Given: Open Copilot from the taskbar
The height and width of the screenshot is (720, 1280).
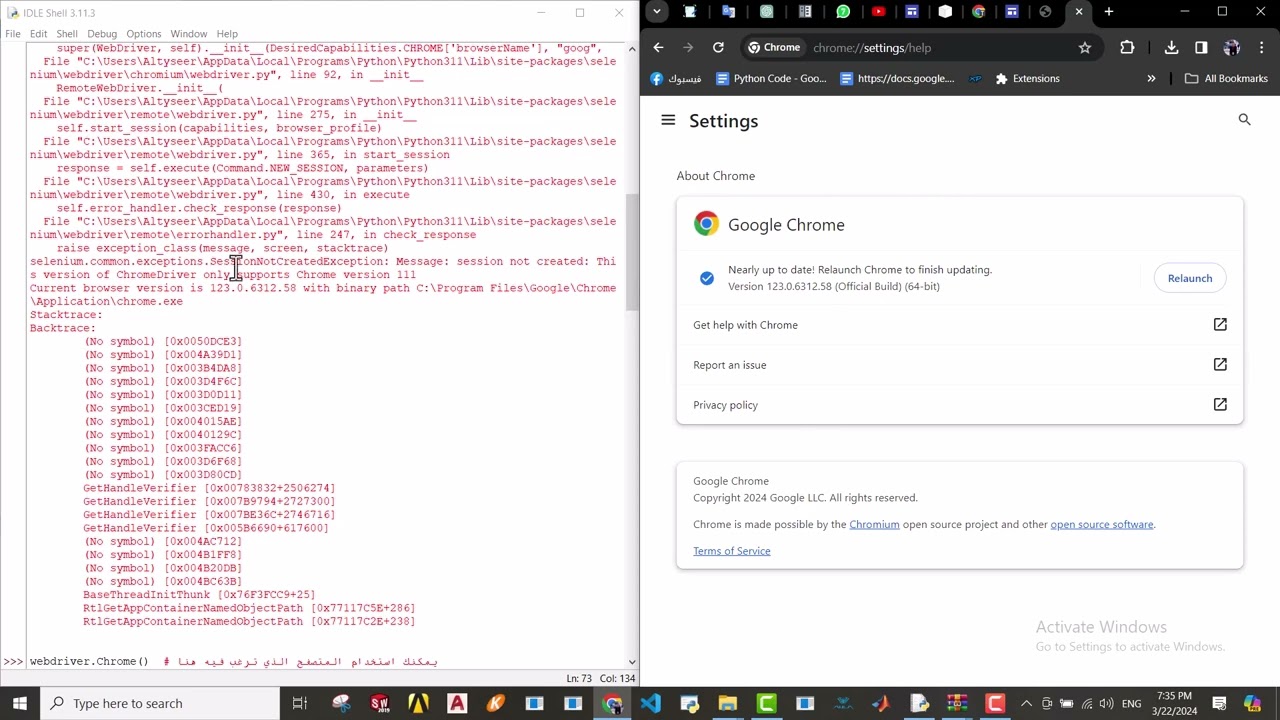Looking at the screenshot, I should (1253, 703).
